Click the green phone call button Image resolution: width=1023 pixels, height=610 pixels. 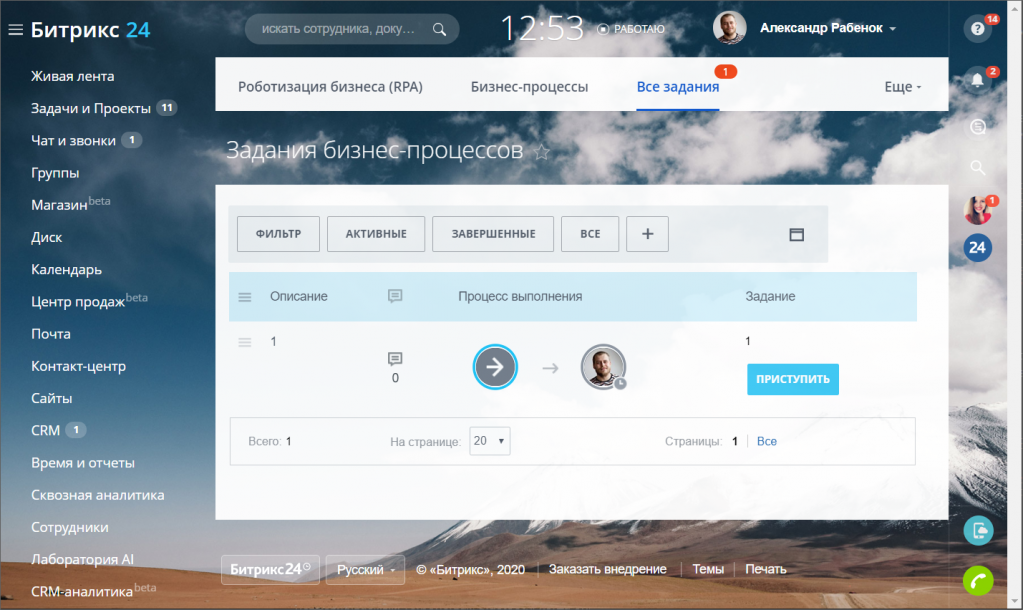[x=977, y=580]
